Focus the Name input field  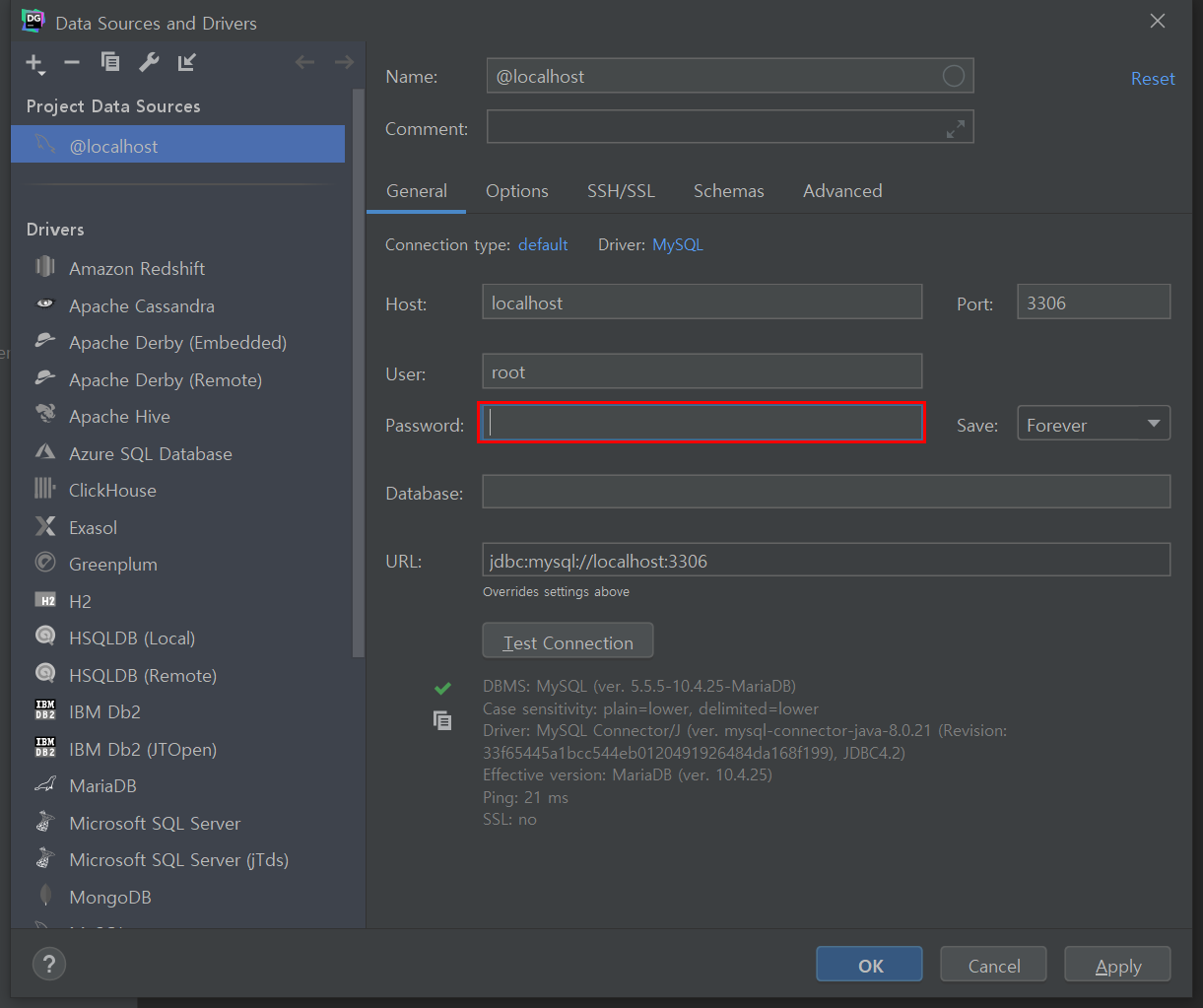click(730, 76)
